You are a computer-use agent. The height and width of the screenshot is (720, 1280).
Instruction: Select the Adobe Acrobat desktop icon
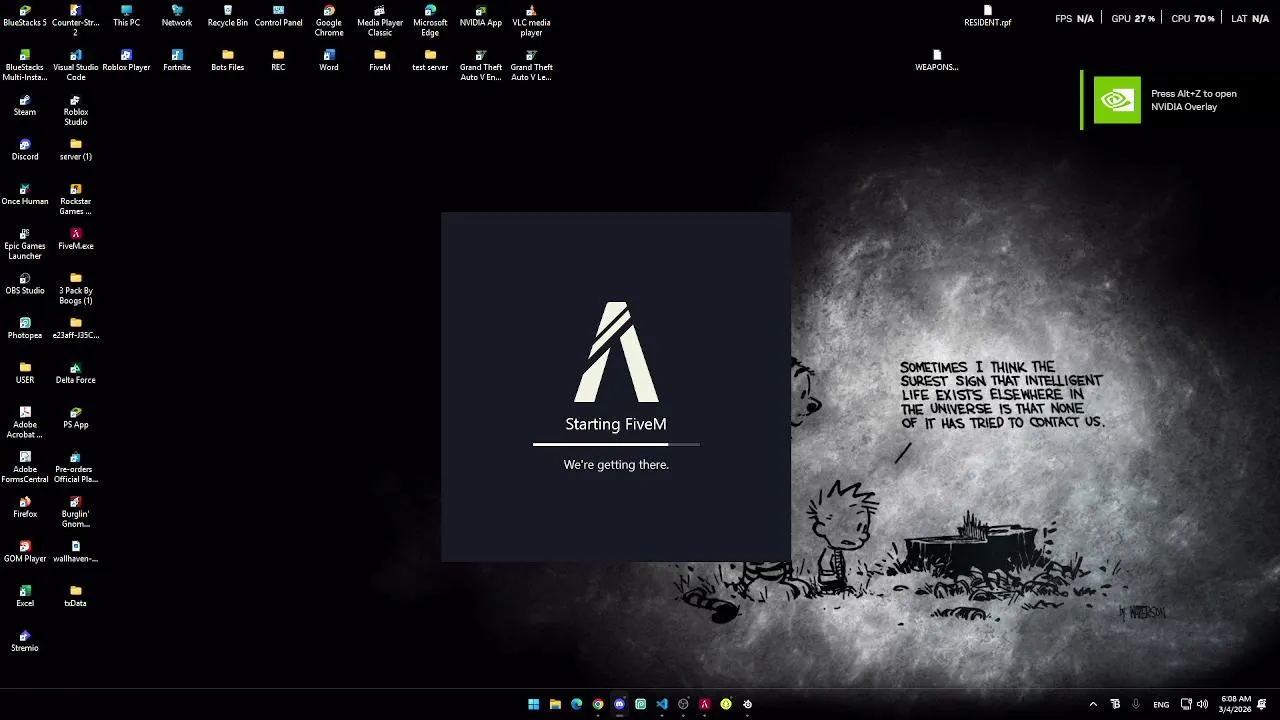(x=25, y=423)
